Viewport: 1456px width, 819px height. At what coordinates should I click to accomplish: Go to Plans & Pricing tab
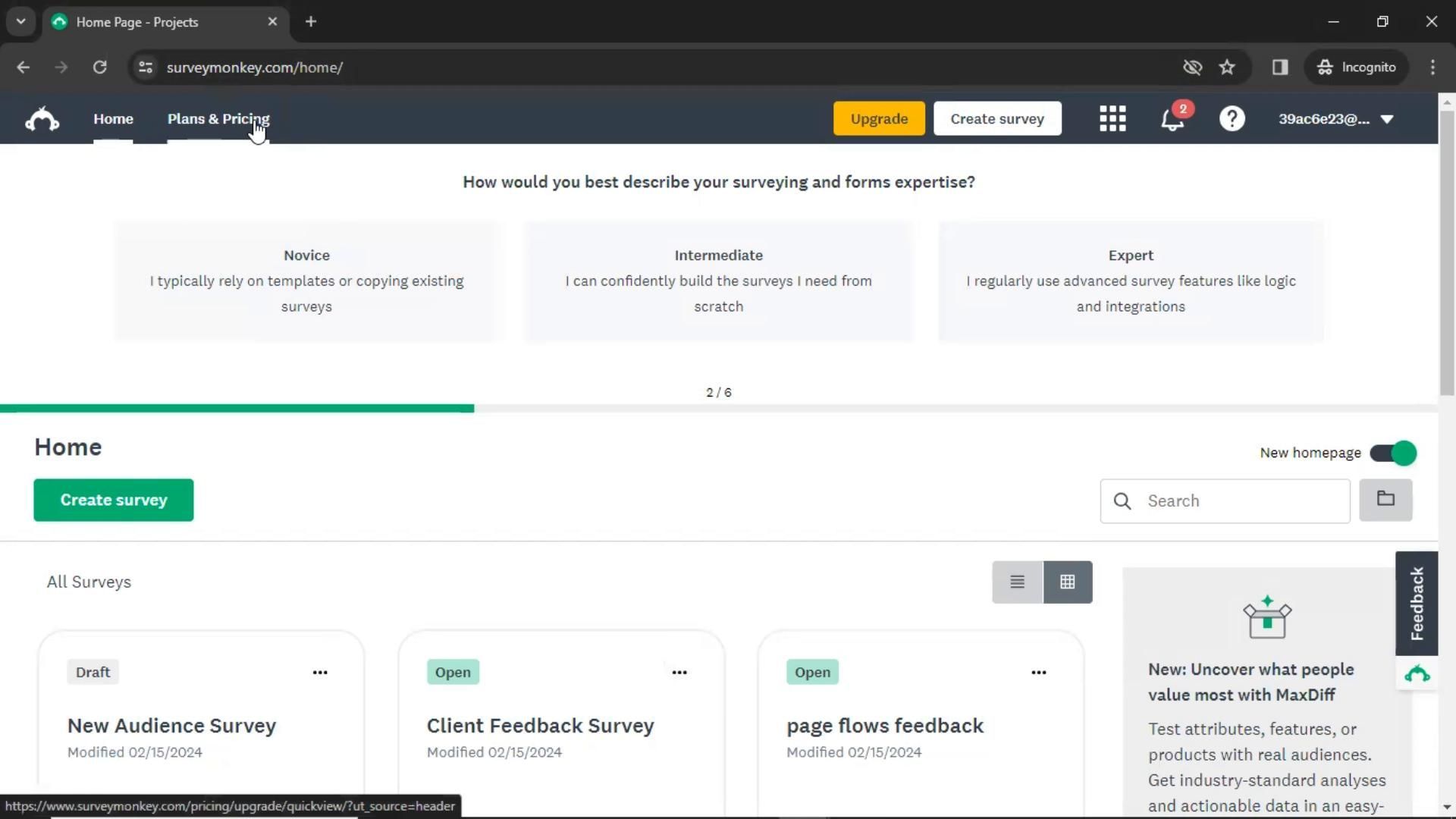point(218,119)
